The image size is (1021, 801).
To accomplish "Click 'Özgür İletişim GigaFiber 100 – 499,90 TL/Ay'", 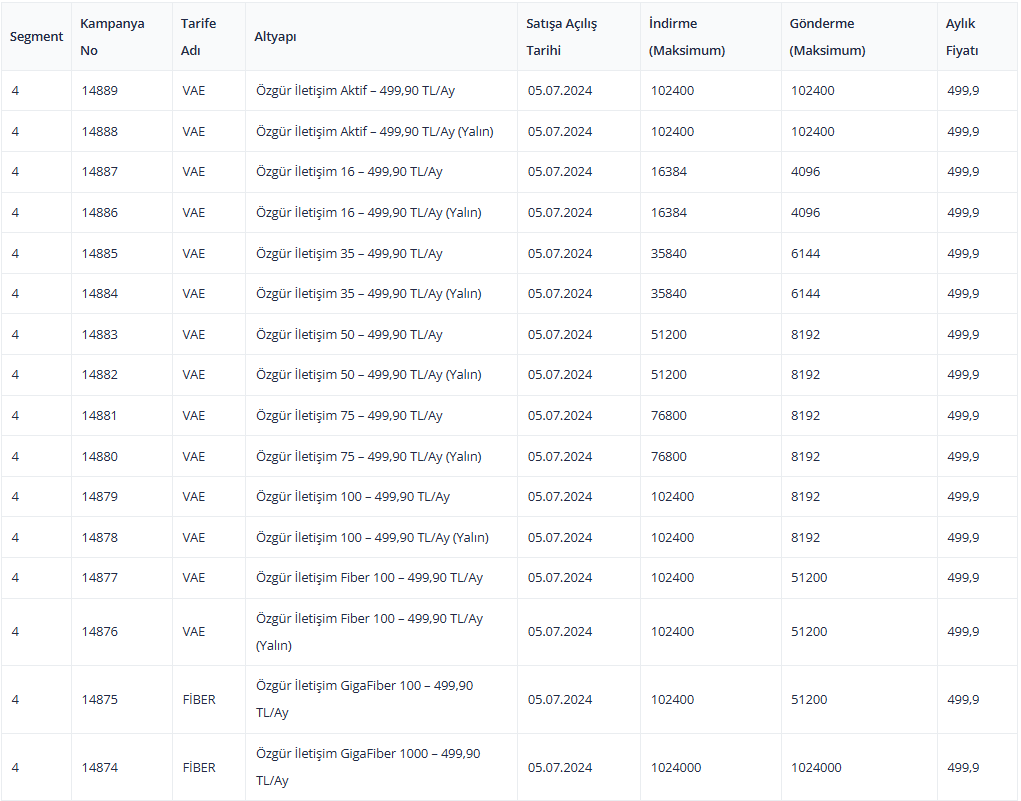I will pyautogui.click(x=365, y=699).
